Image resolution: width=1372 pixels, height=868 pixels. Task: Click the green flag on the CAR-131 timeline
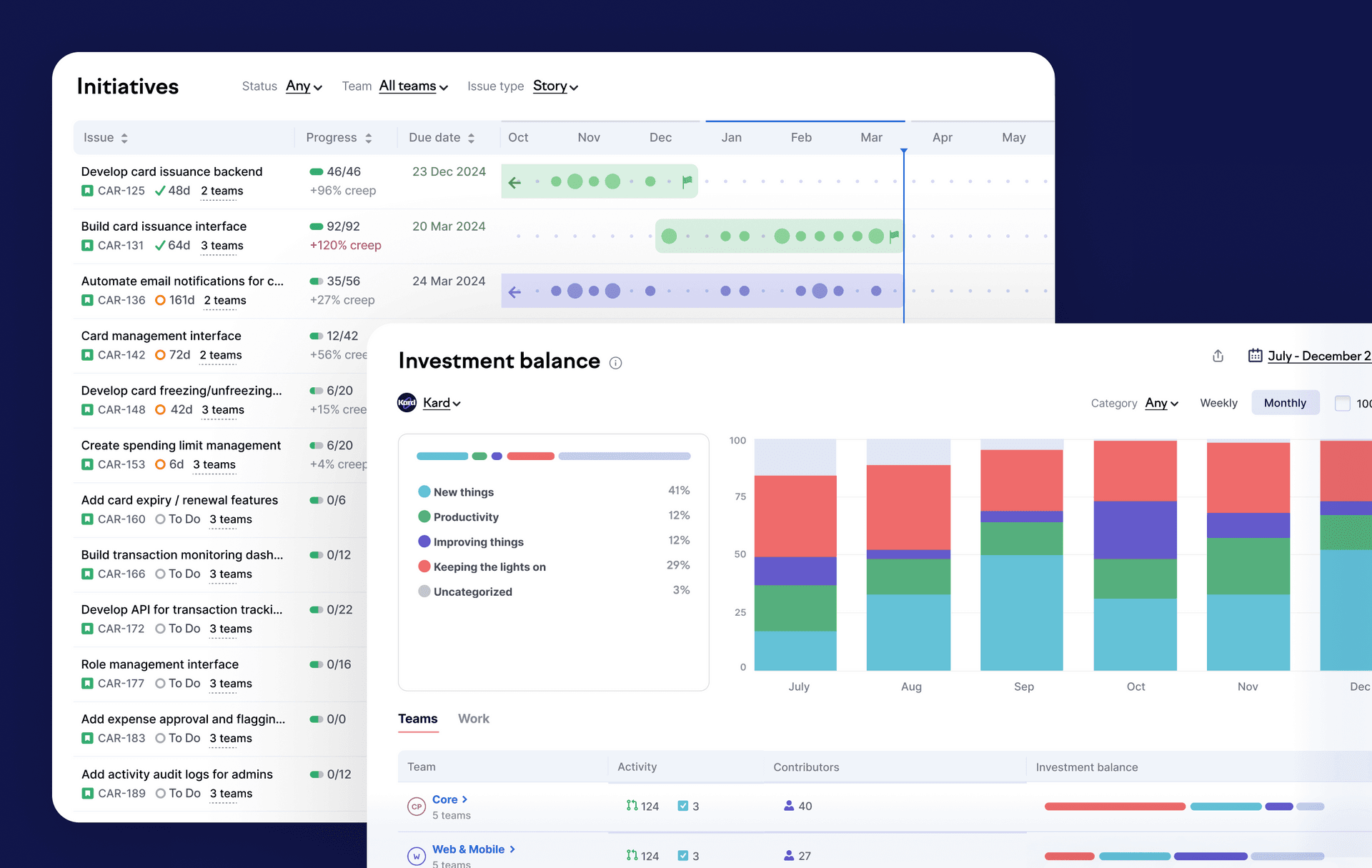[894, 236]
